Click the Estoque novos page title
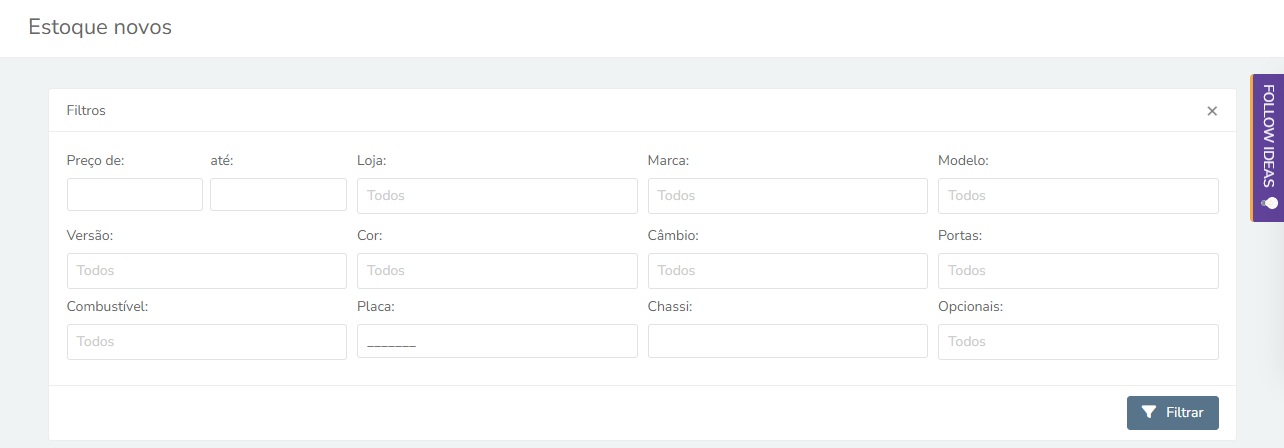This screenshot has width=1284, height=448. click(x=100, y=27)
